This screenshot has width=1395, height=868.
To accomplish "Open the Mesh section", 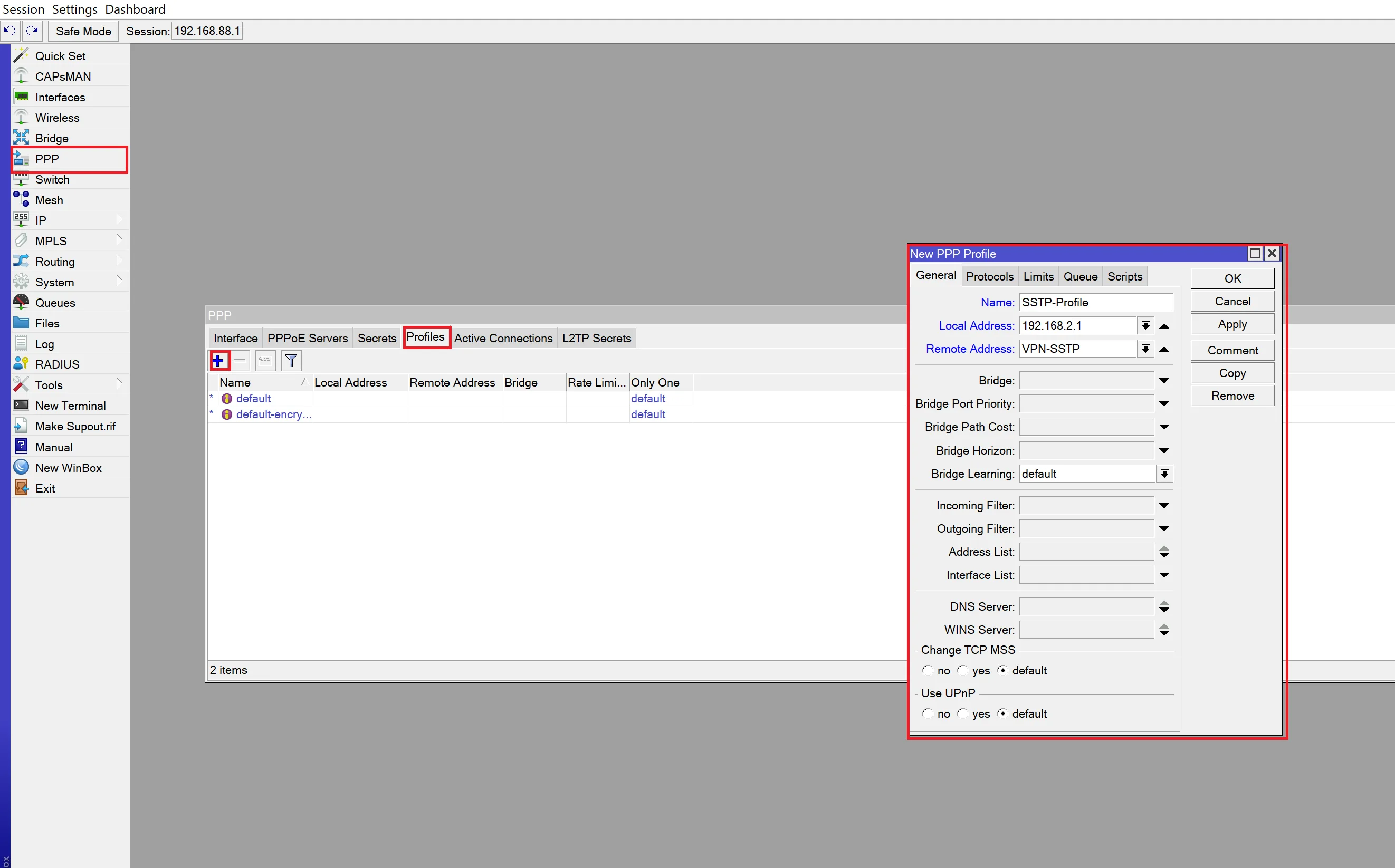I will [70, 200].
